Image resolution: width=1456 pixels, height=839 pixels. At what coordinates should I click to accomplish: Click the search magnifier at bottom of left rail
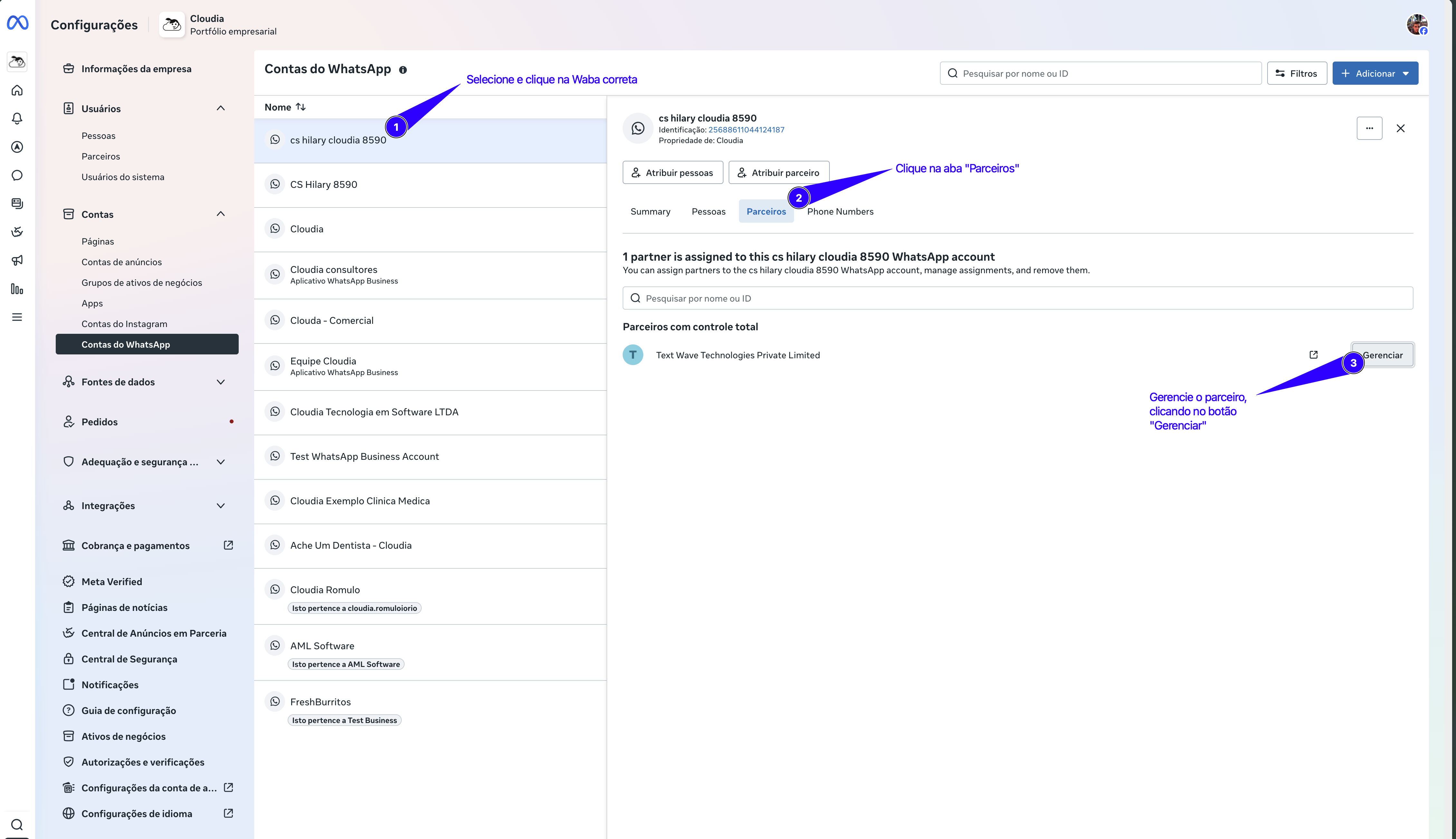click(x=17, y=825)
